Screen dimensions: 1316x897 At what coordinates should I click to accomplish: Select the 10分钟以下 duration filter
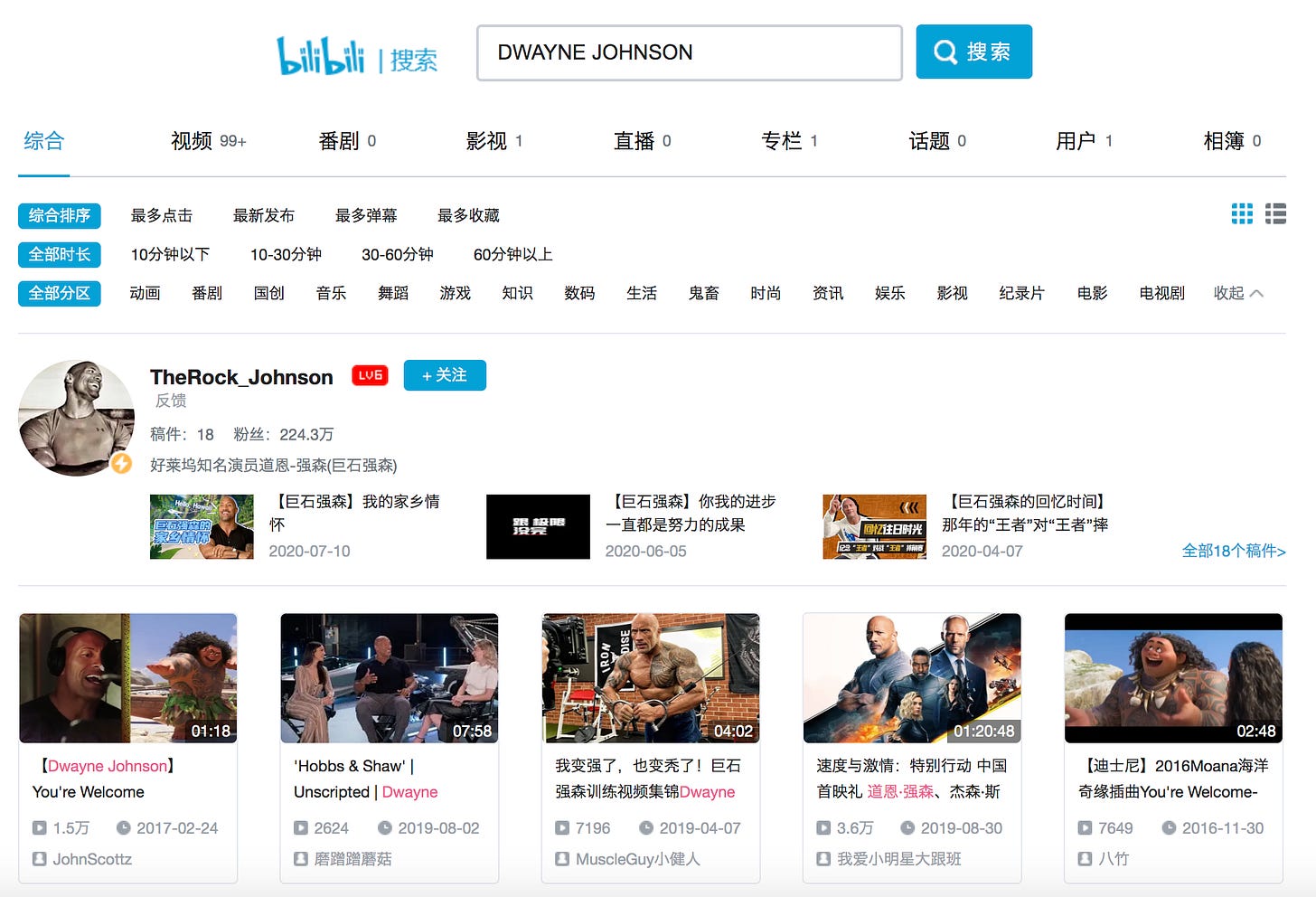170,255
